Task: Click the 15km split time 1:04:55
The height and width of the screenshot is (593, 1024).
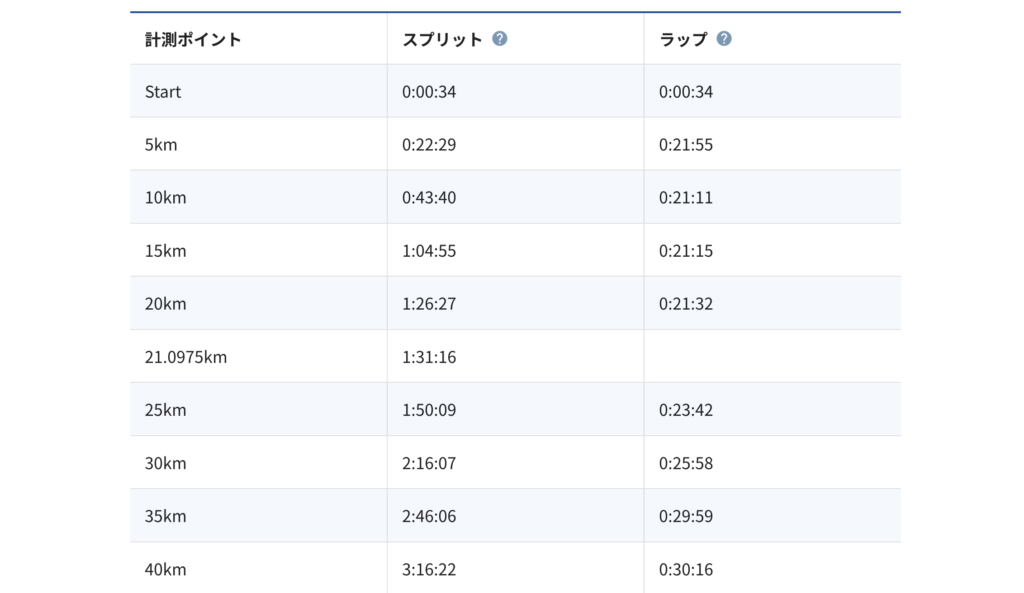Action: point(429,251)
